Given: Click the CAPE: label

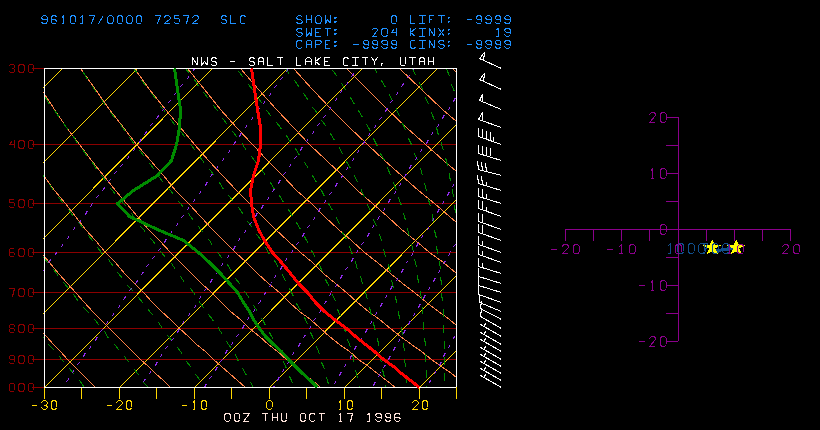Looking at the screenshot, I should pos(317,44).
